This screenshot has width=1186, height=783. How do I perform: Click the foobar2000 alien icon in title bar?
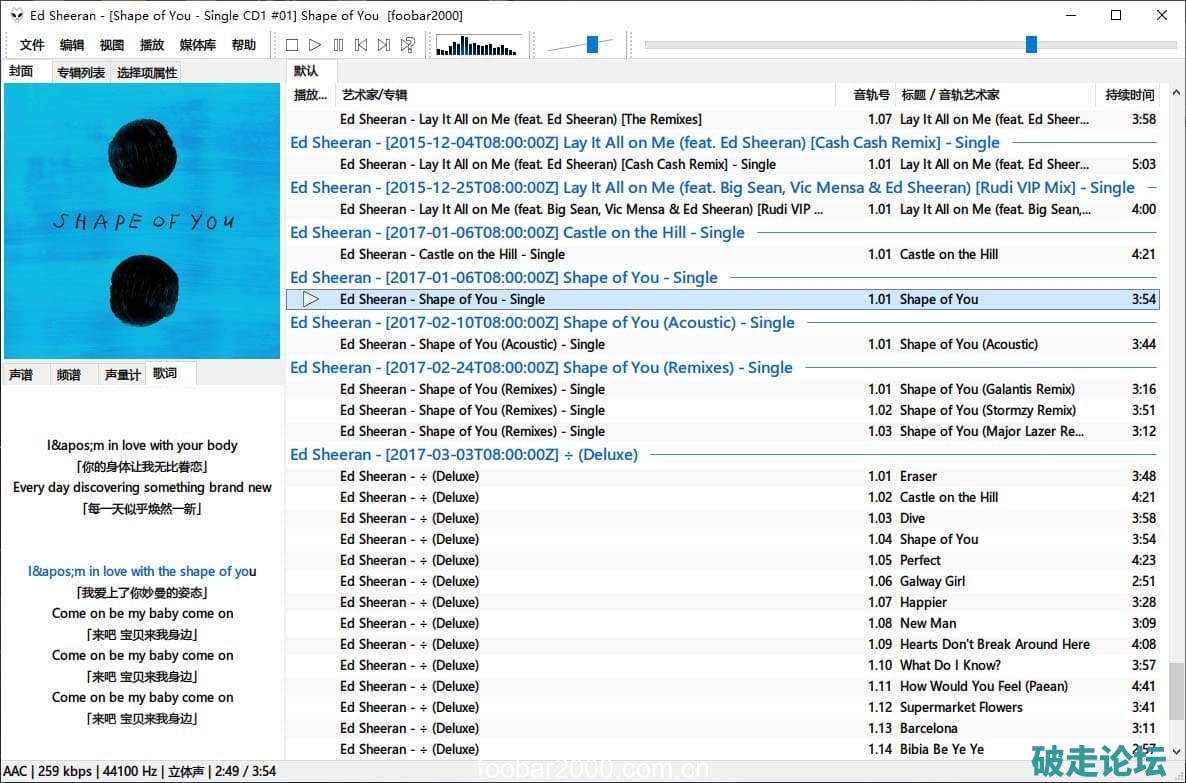[16, 15]
